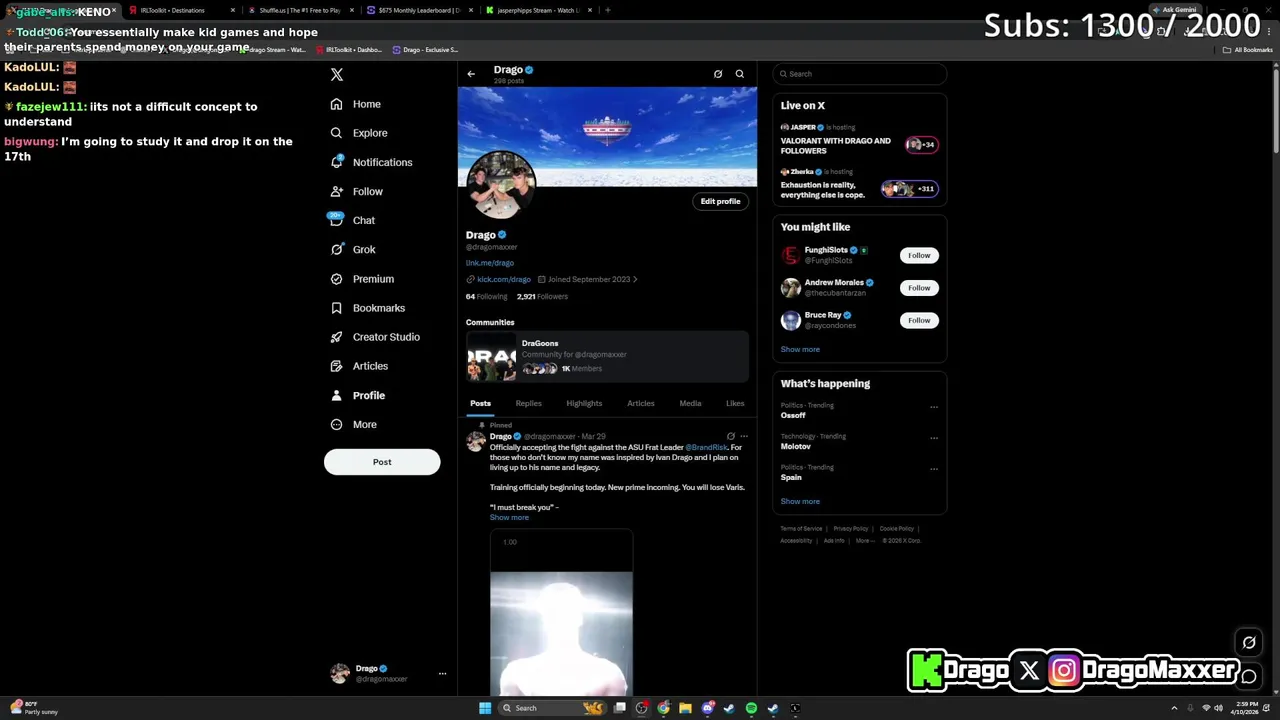Switch to the jasperphipps Stream browser tab
This screenshot has height=720, width=1280.
pyautogui.click(x=538, y=10)
